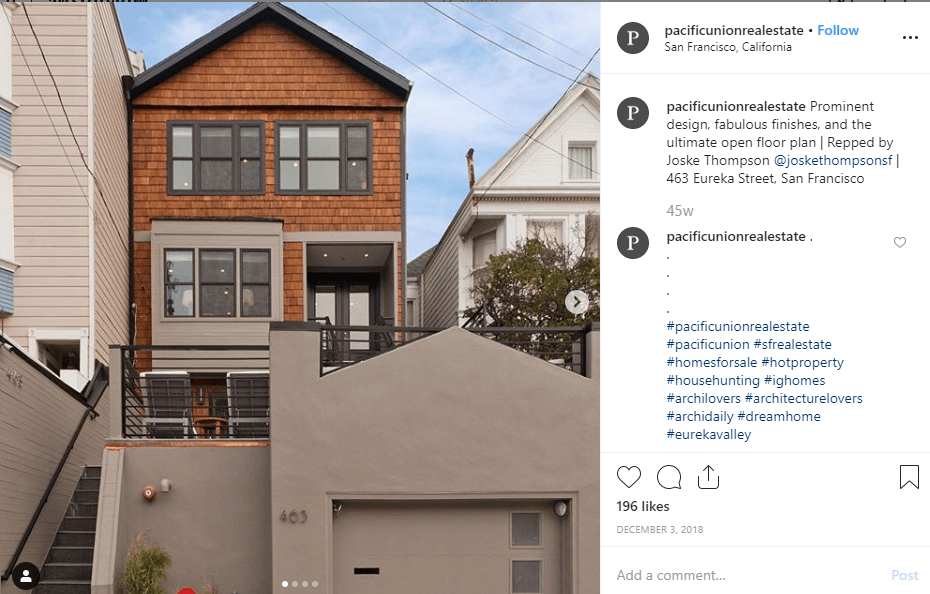Open the @joskethompsonsf mention

click(833, 160)
